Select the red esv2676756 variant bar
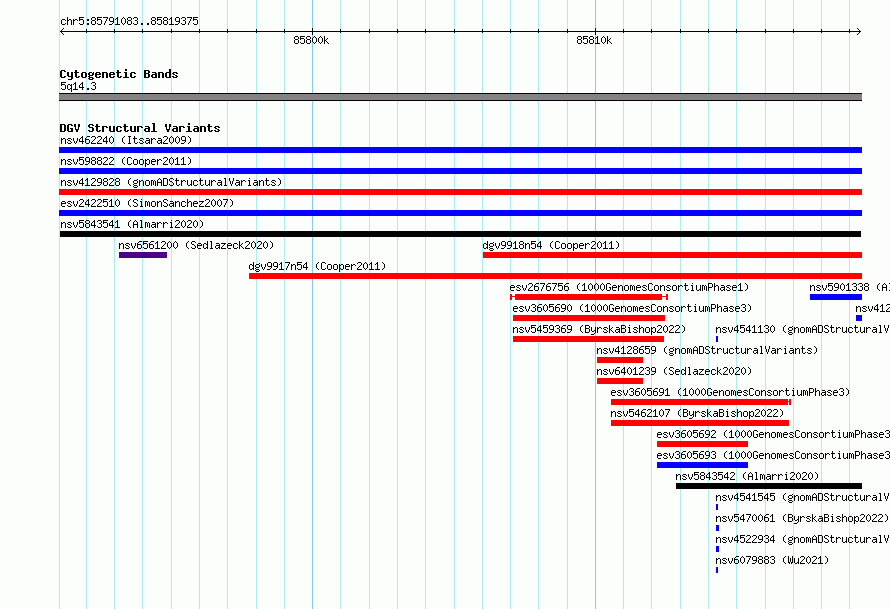The image size is (890, 609). tap(589, 297)
